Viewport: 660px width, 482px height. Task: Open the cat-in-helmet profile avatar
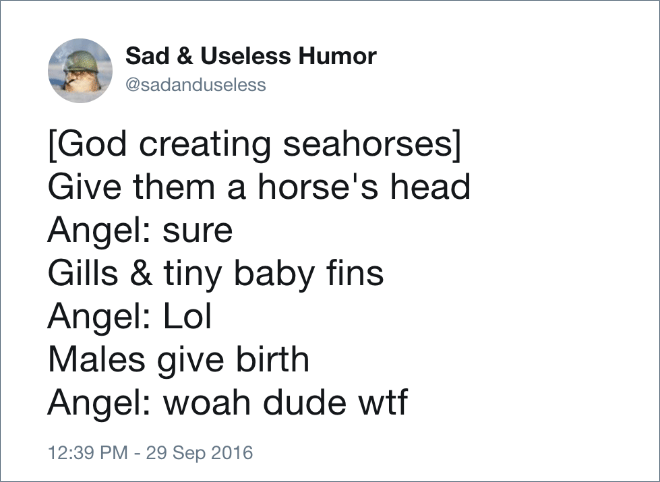tap(80, 70)
